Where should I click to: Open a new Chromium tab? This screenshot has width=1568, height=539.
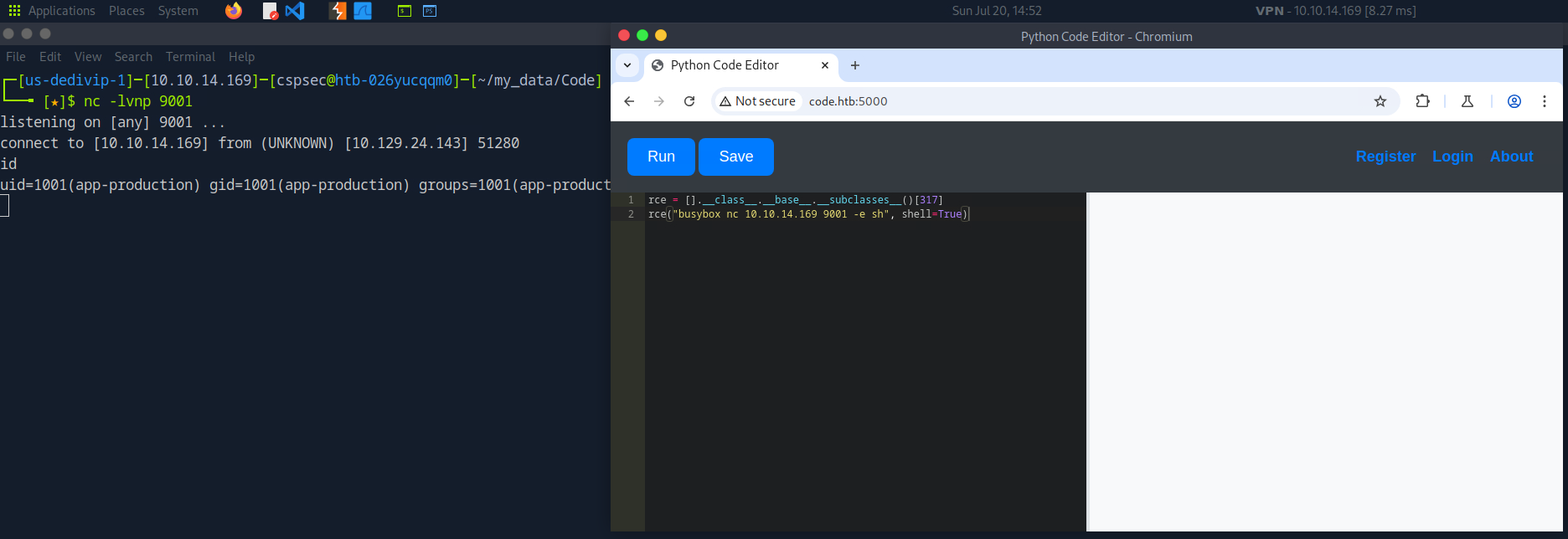coord(855,65)
